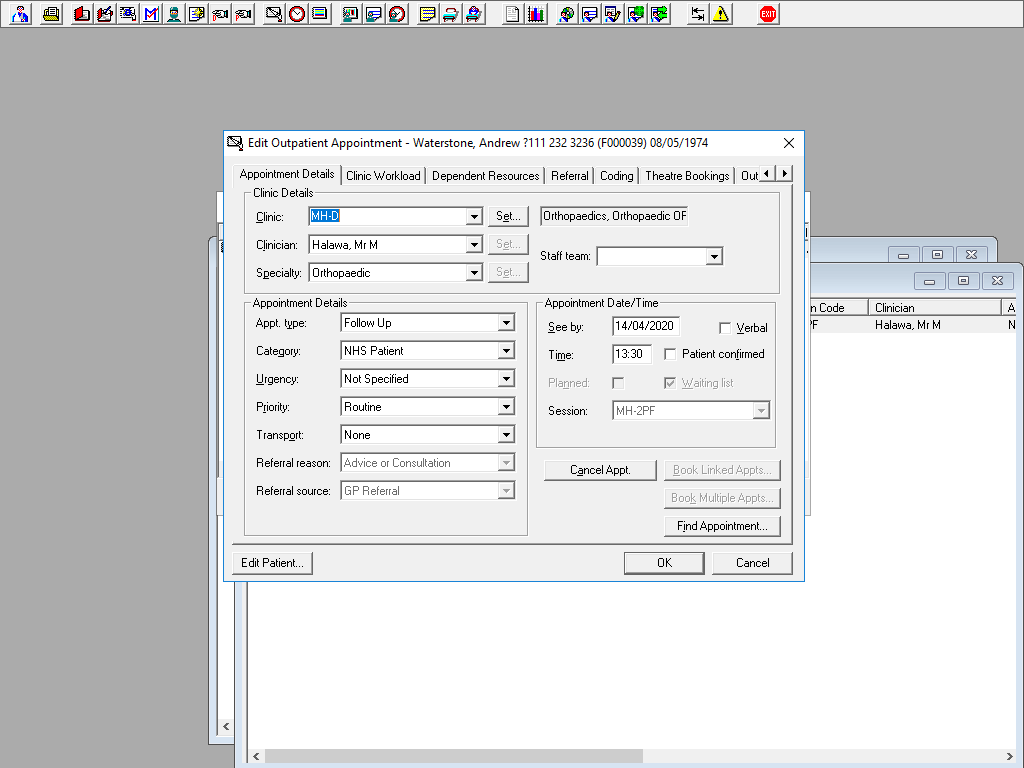Close the Edit Outpatient Appointment dialog
The height and width of the screenshot is (768, 1024).
[x=789, y=143]
